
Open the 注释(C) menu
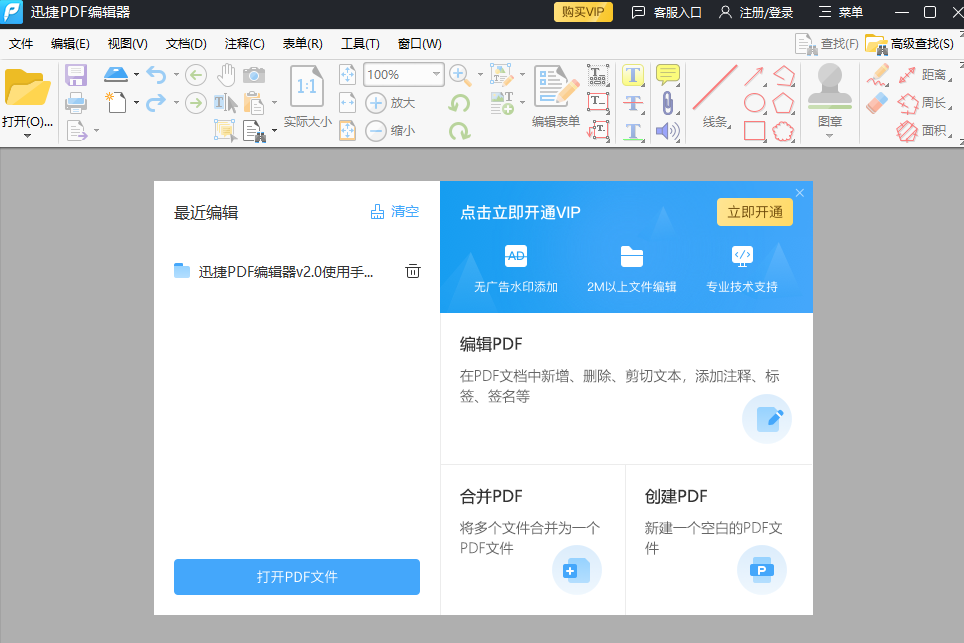tap(243, 43)
